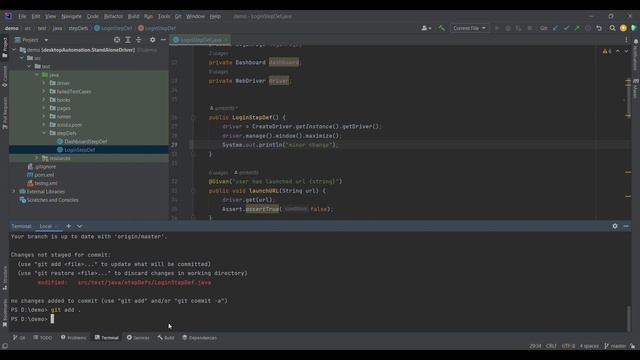
Task: Open the Refactor menu
Action: (x=113, y=16)
